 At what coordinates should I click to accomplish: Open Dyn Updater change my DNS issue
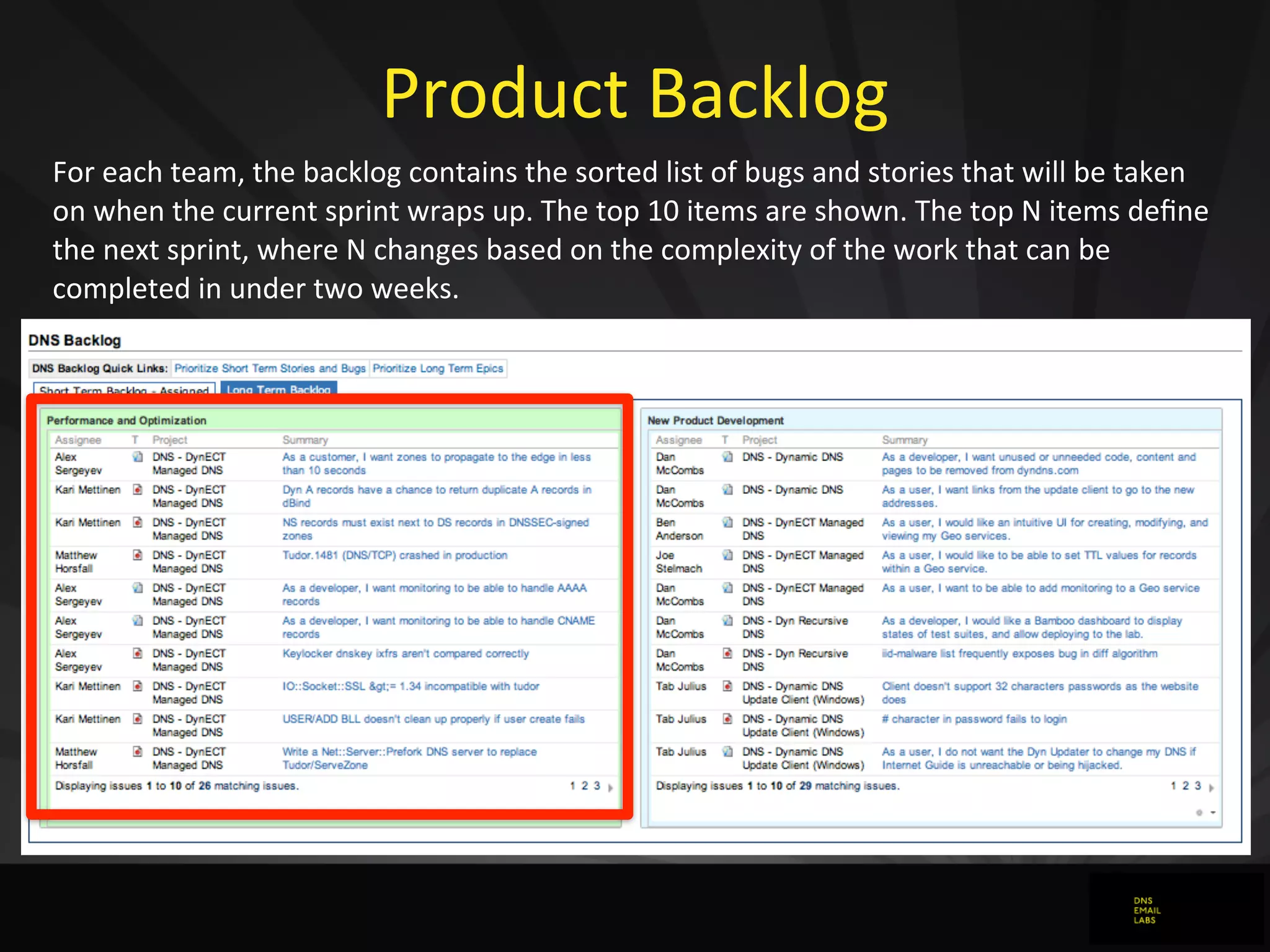1039,759
